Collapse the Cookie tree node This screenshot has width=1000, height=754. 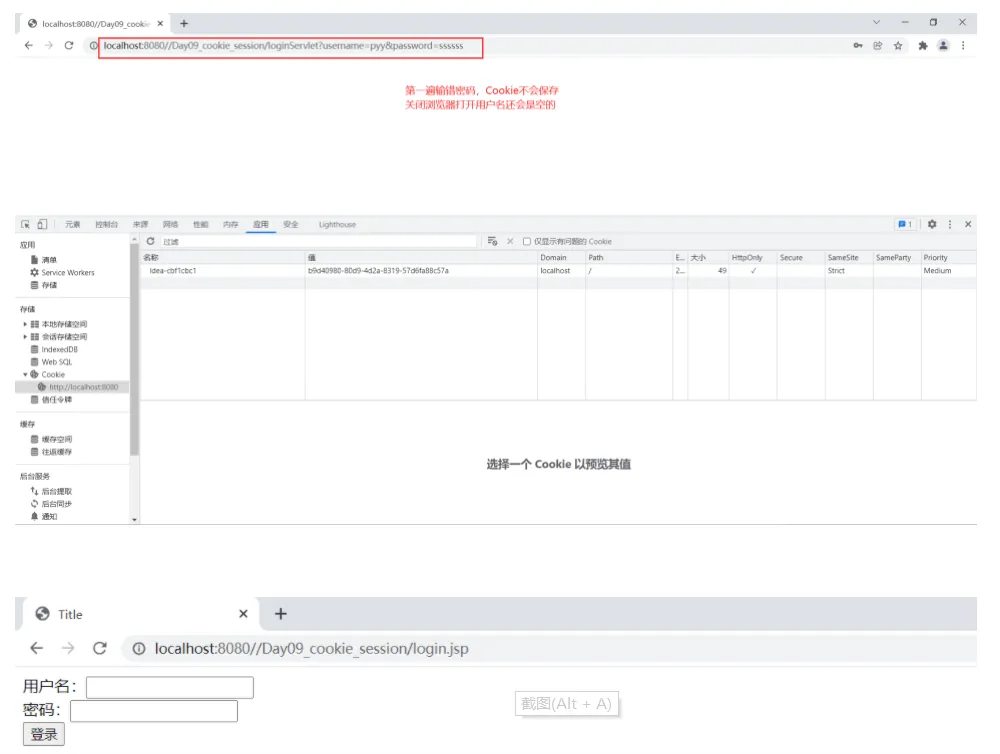pos(25,374)
